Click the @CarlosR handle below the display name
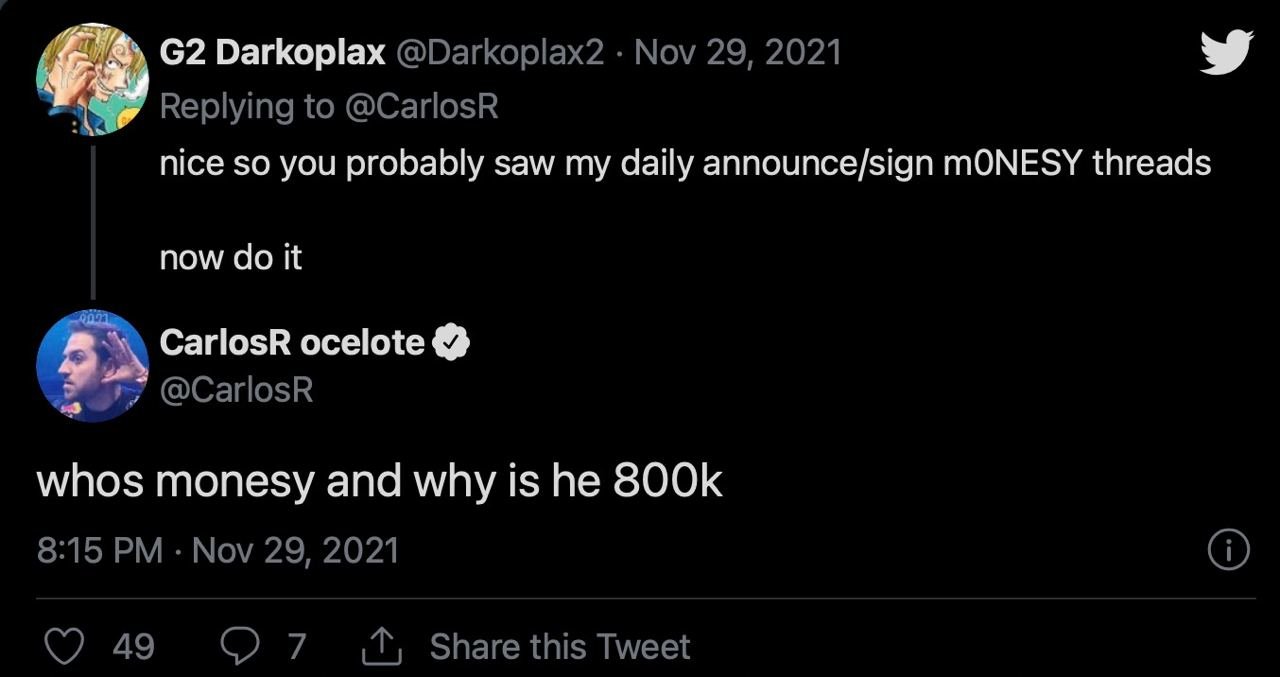Screen dimensions: 1280x677 click(x=236, y=389)
